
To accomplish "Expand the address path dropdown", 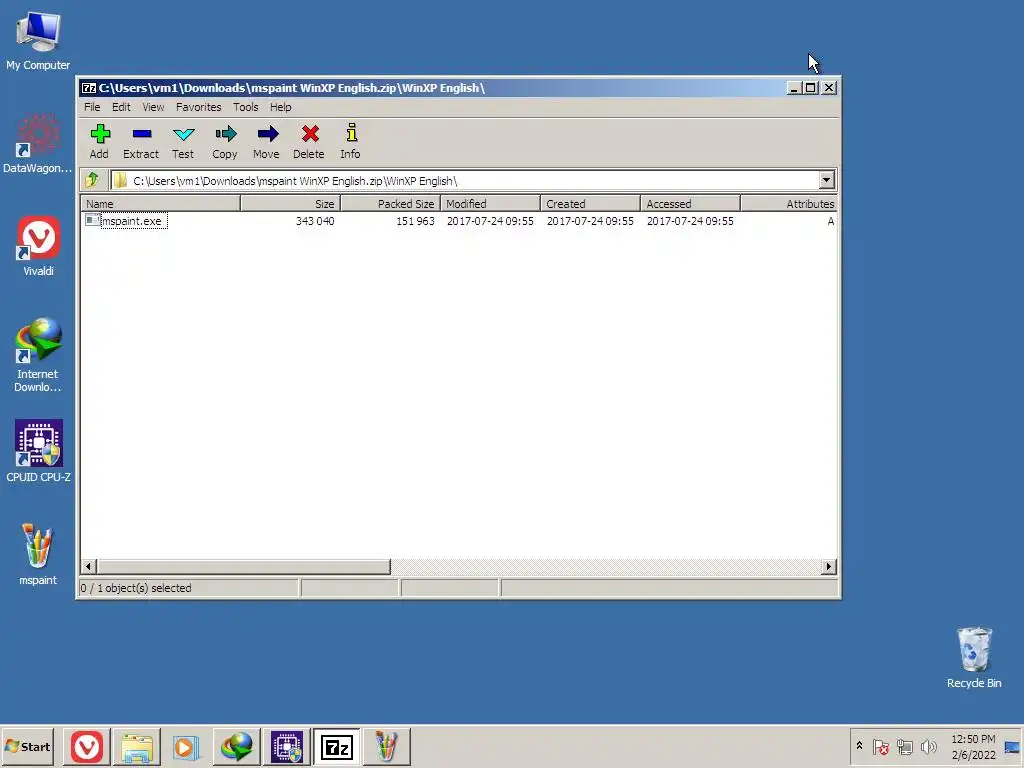I will click(826, 180).
